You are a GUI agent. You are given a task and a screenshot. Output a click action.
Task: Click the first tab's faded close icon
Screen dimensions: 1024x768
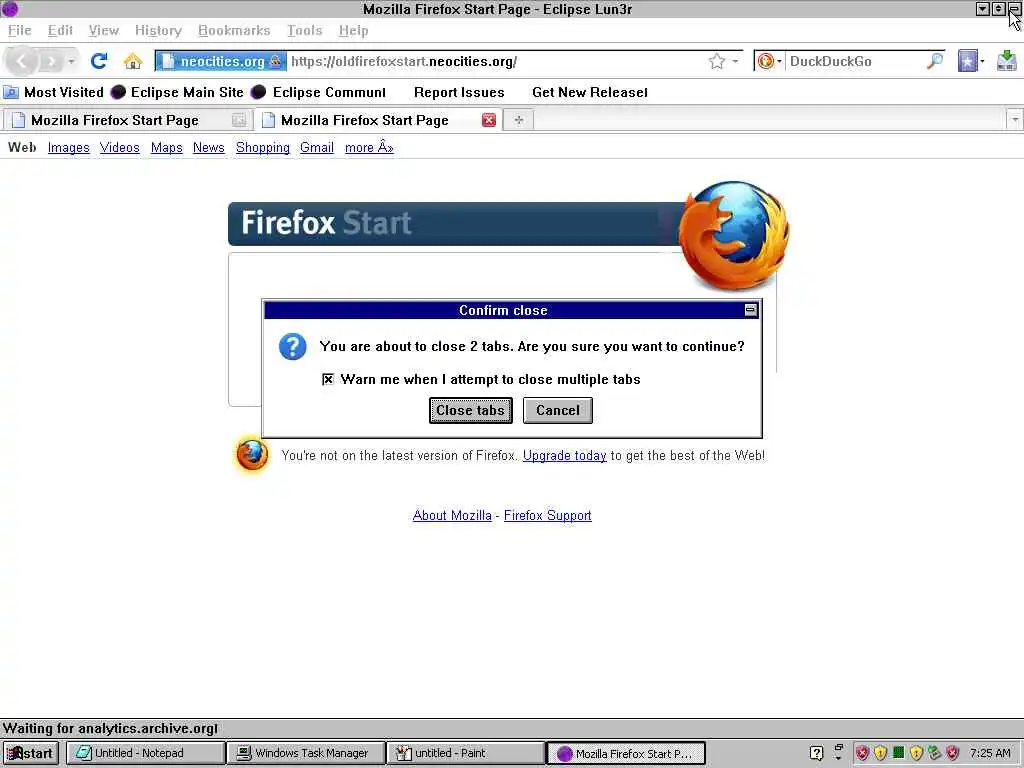click(x=239, y=120)
